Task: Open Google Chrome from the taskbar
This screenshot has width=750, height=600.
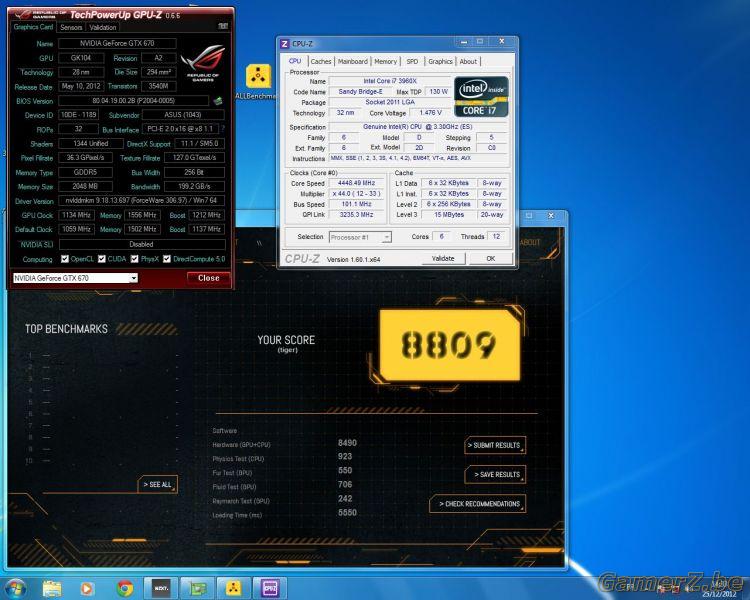Action: pos(125,588)
